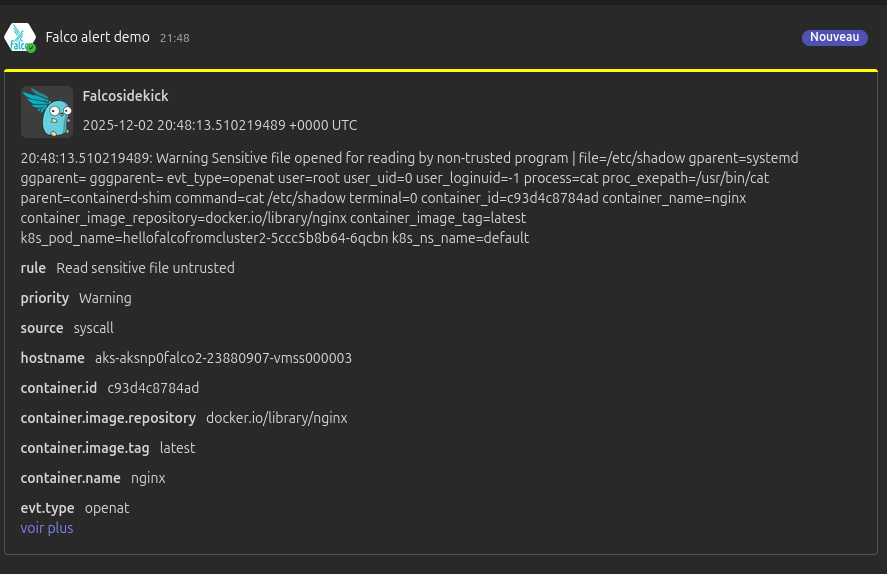887x574 pixels.
Task: Click the green status badge on Falco avatar
Action: click(x=31, y=48)
